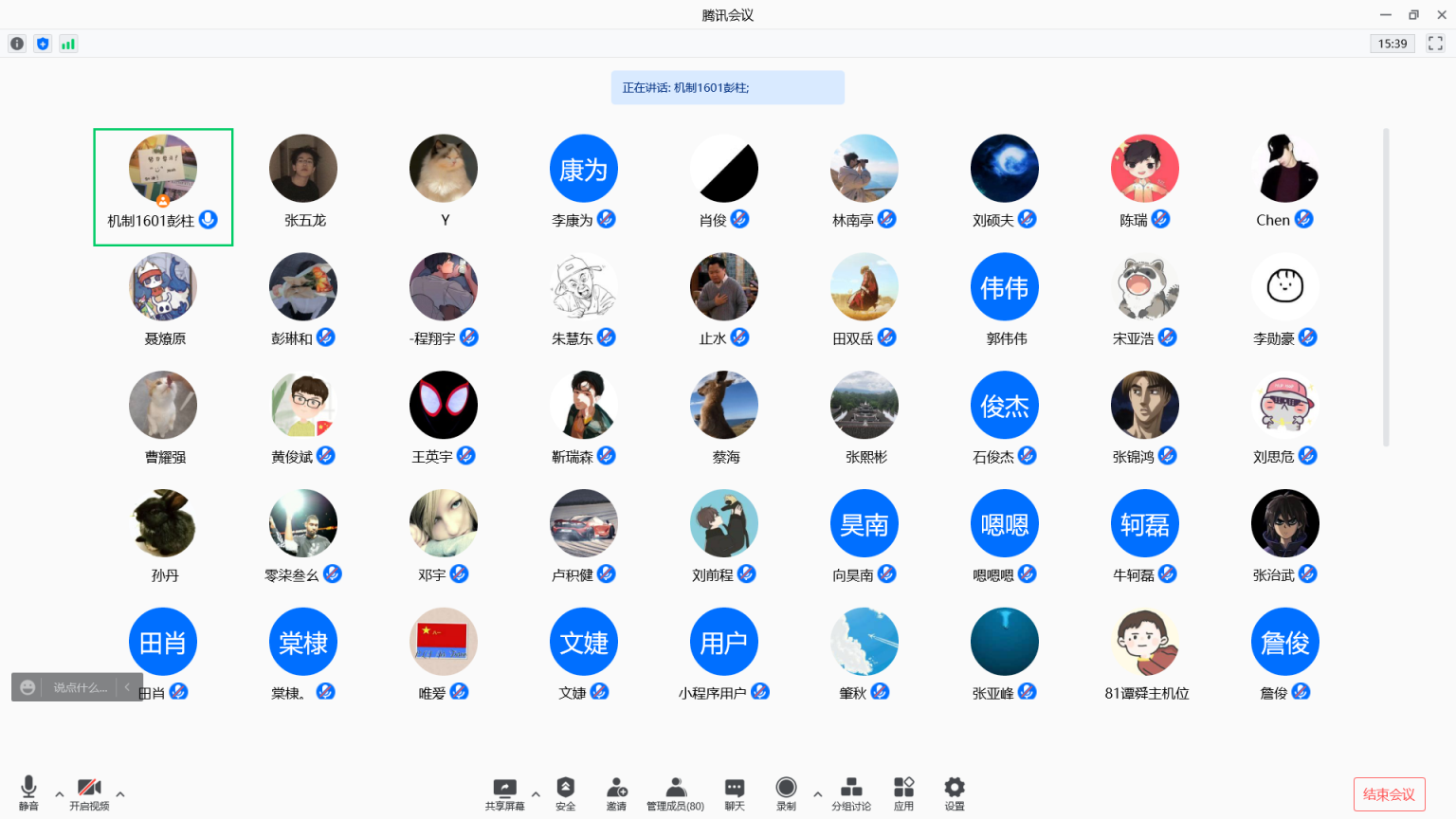Turn on camera with 开启视频

[89, 793]
